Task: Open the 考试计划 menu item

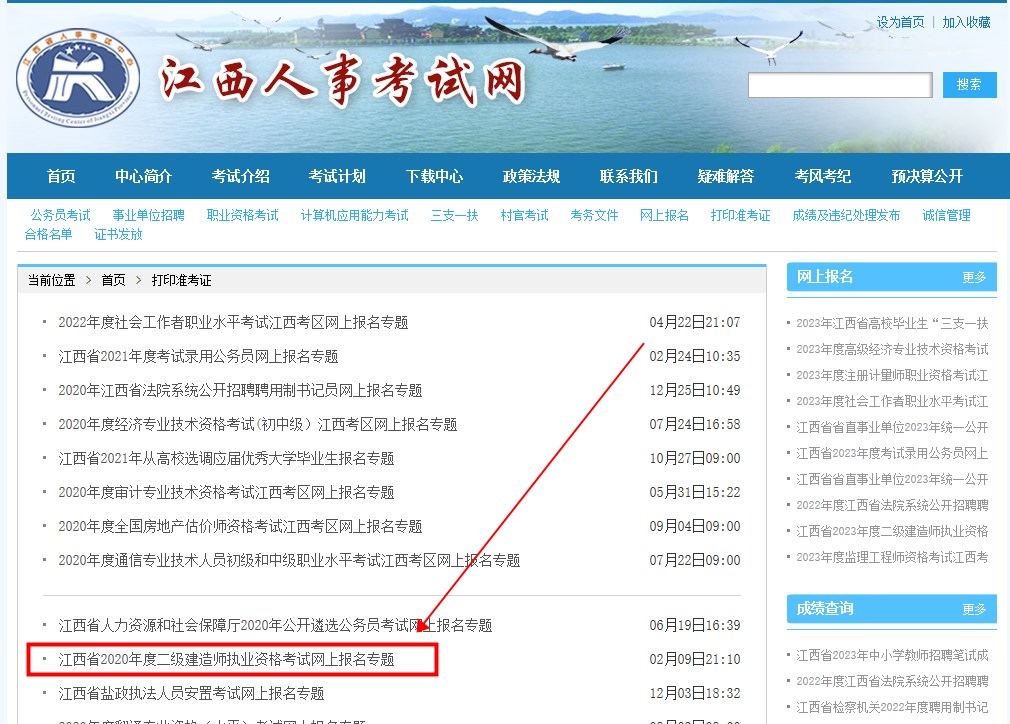Action: pyautogui.click(x=337, y=176)
